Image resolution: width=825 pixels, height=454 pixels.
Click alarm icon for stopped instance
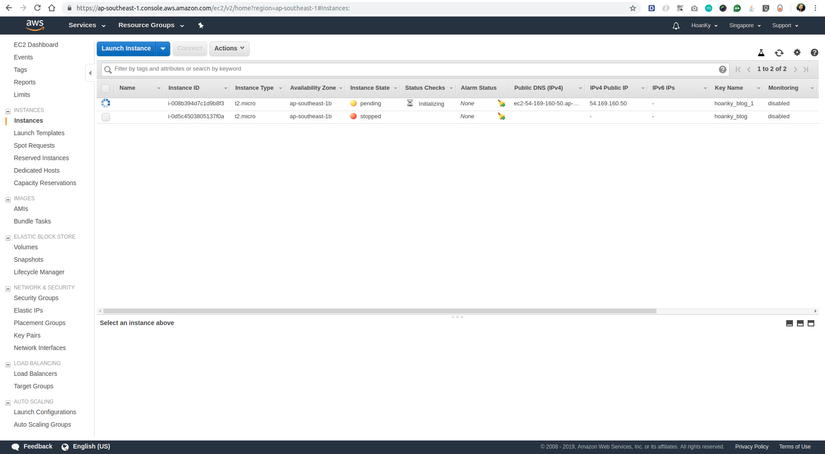click(501, 116)
